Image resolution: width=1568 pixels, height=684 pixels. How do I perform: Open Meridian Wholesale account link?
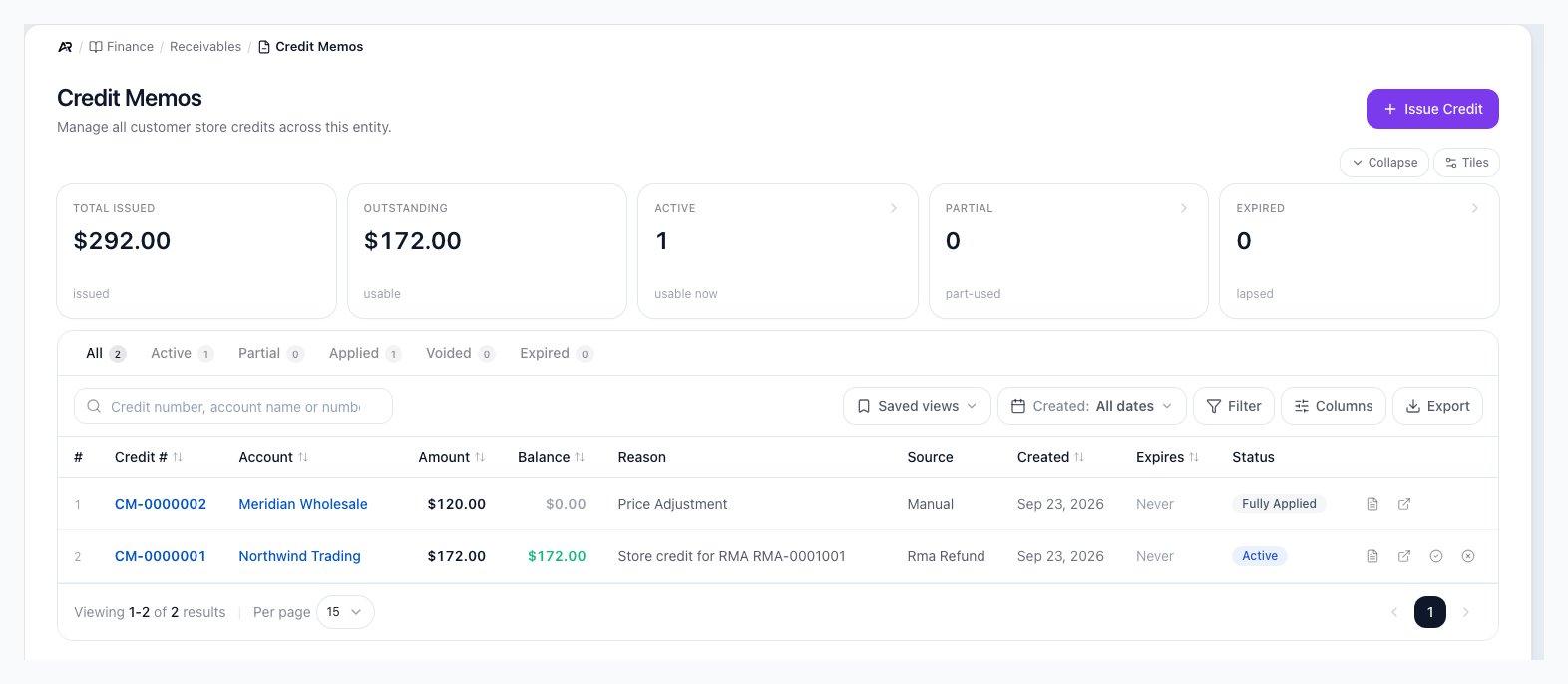tap(303, 504)
